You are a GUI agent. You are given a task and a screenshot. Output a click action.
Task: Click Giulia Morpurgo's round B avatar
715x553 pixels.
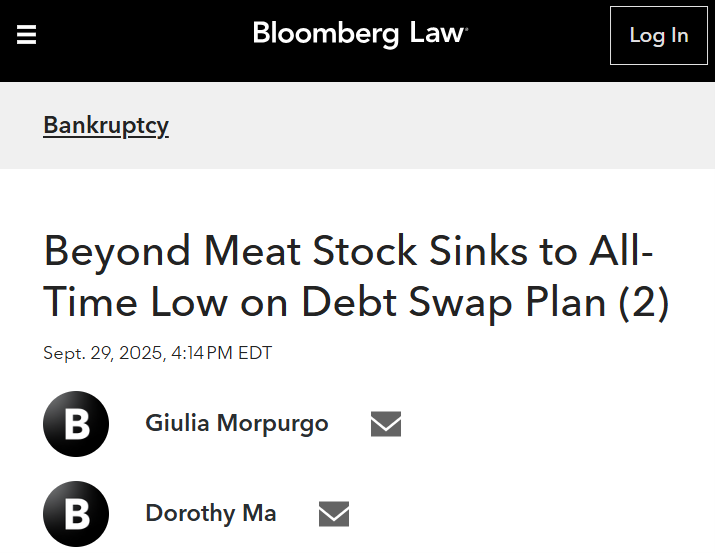point(76,424)
